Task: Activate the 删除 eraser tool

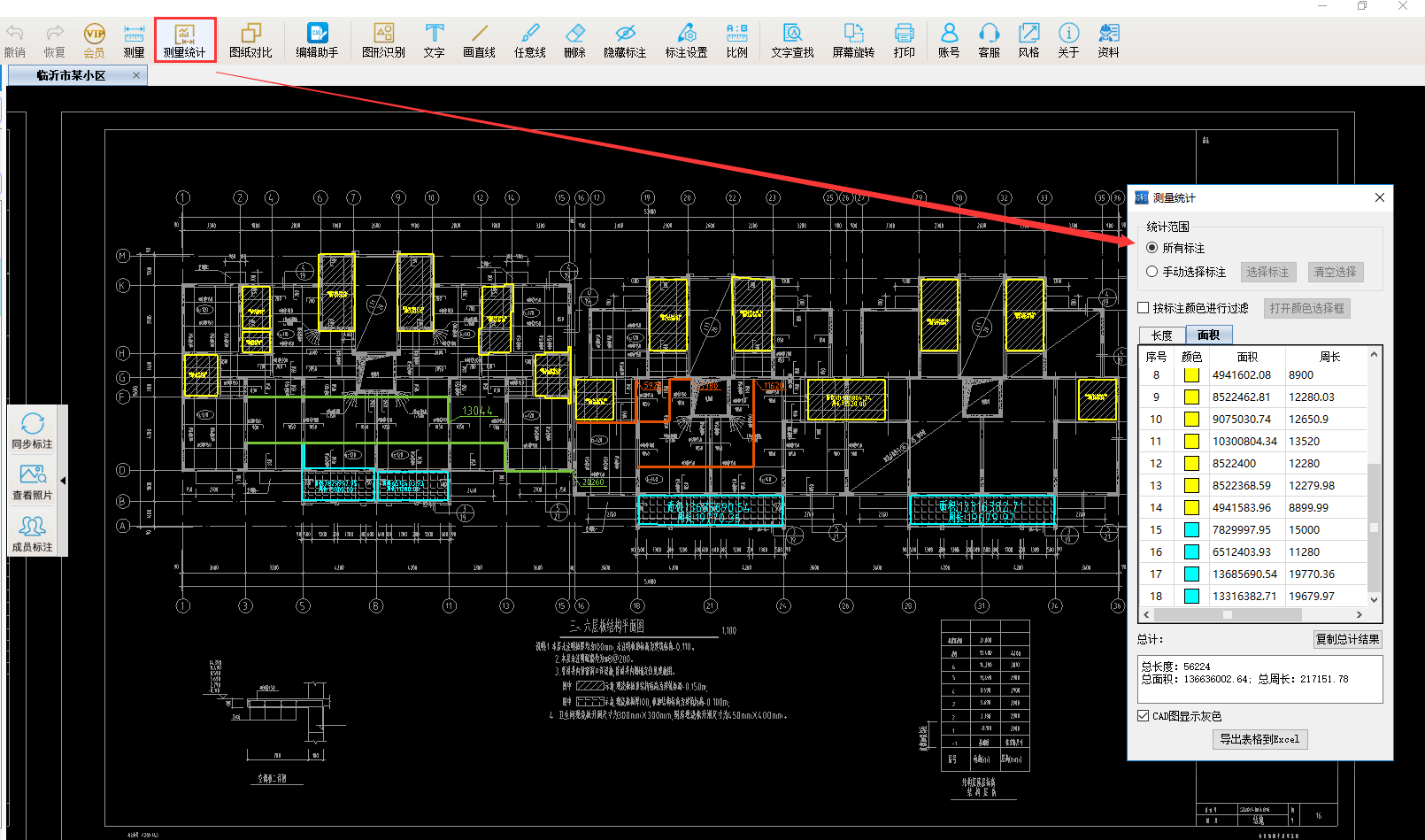Action: click(x=574, y=41)
